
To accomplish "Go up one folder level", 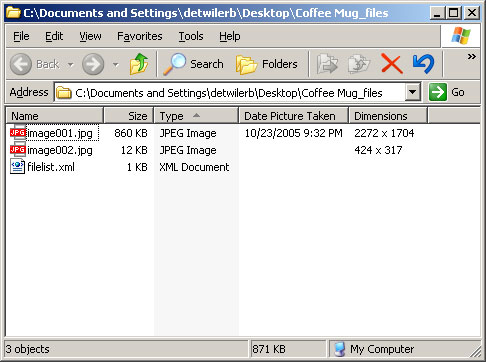I will click(x=139, y=64).
